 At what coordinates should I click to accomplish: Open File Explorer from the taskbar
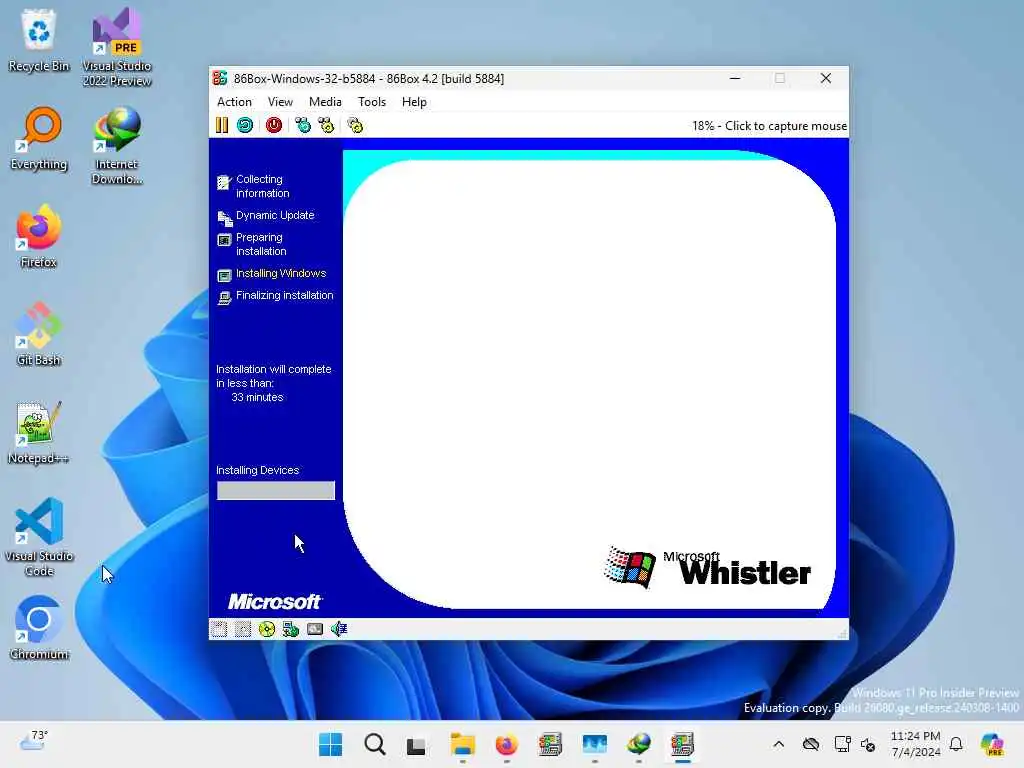pos(462,744)
